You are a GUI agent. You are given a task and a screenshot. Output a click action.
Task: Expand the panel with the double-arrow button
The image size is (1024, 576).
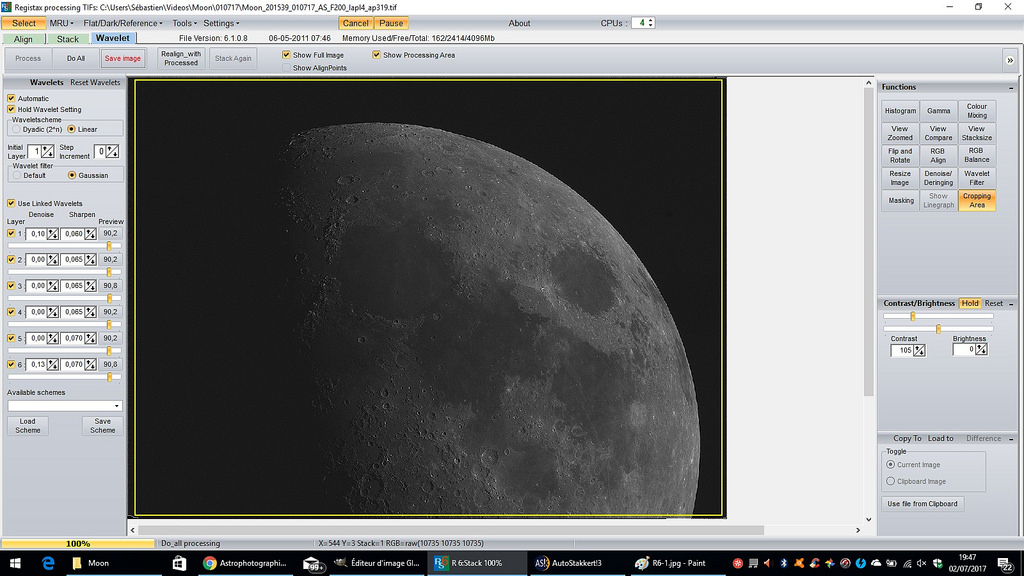click(x=1009, y=60)
